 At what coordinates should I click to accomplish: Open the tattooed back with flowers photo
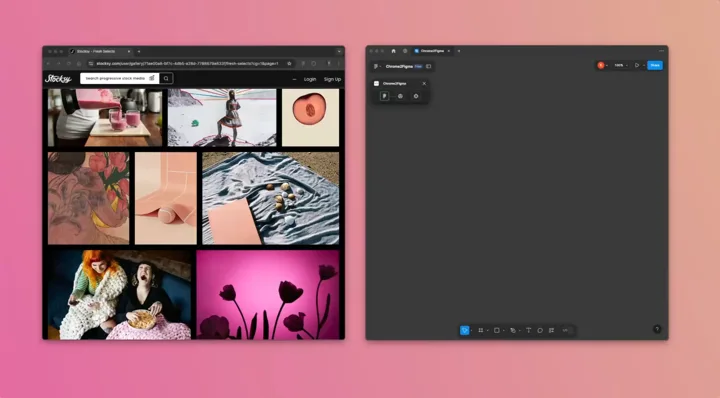pos(89,198)
